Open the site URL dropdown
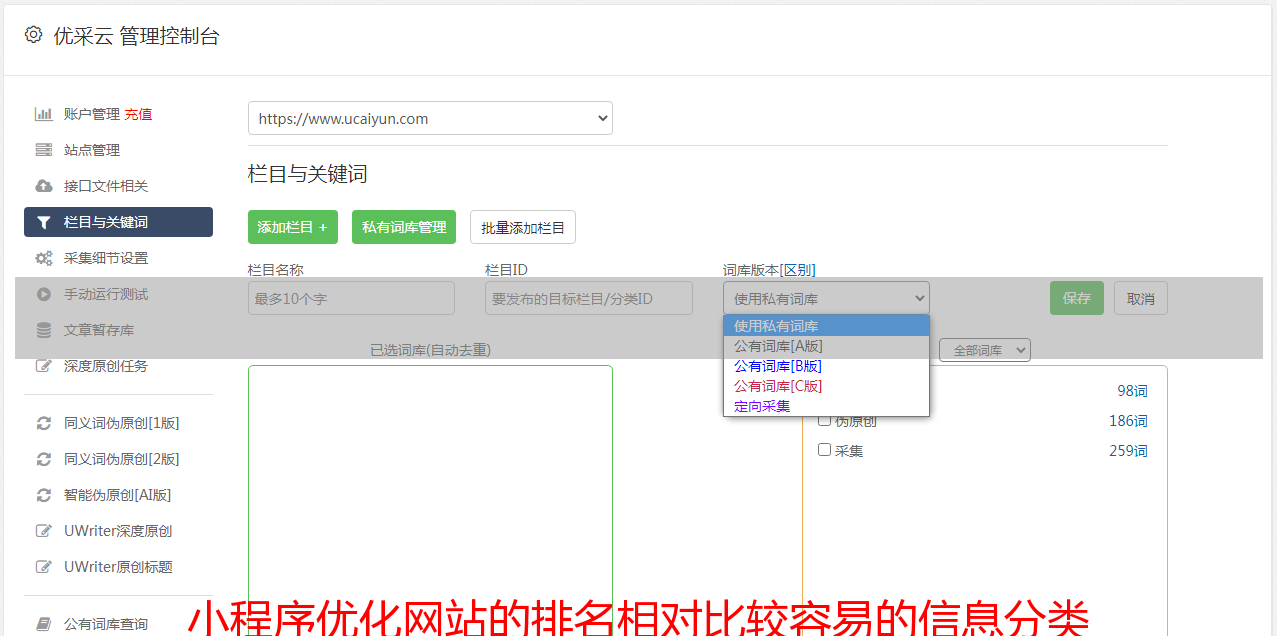1277x636 pixels. 430,118
